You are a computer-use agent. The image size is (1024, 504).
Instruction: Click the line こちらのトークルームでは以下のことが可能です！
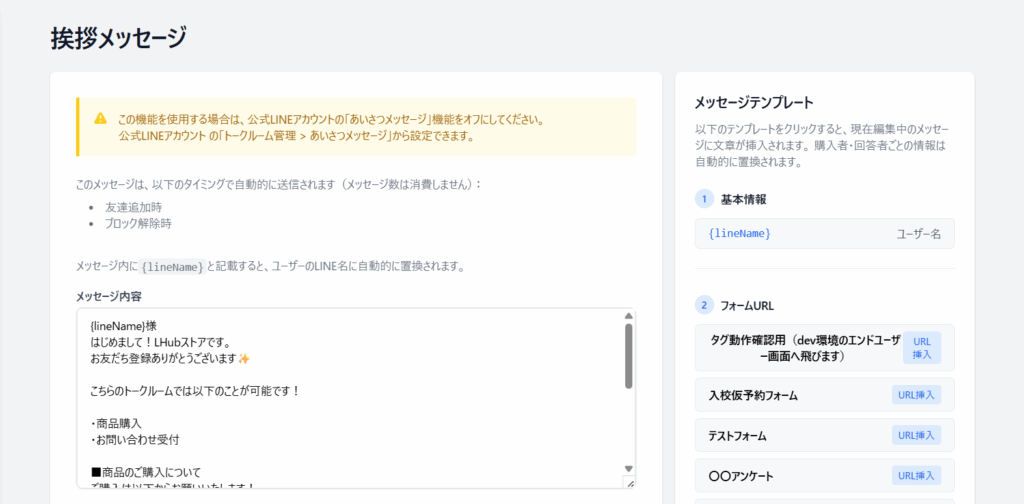[x=195, y=391]
